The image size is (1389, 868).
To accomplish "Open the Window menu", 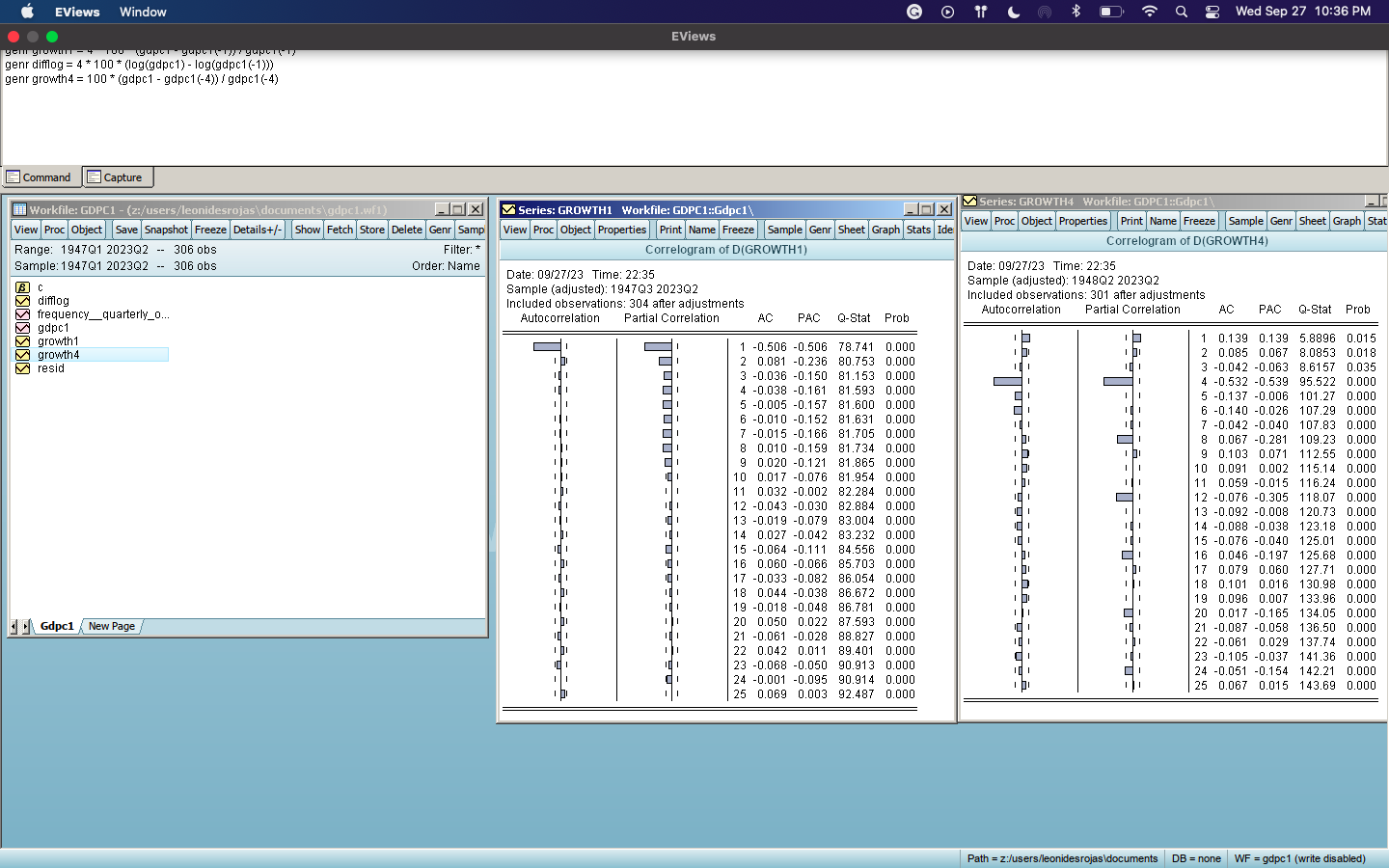I will [143, 13].
